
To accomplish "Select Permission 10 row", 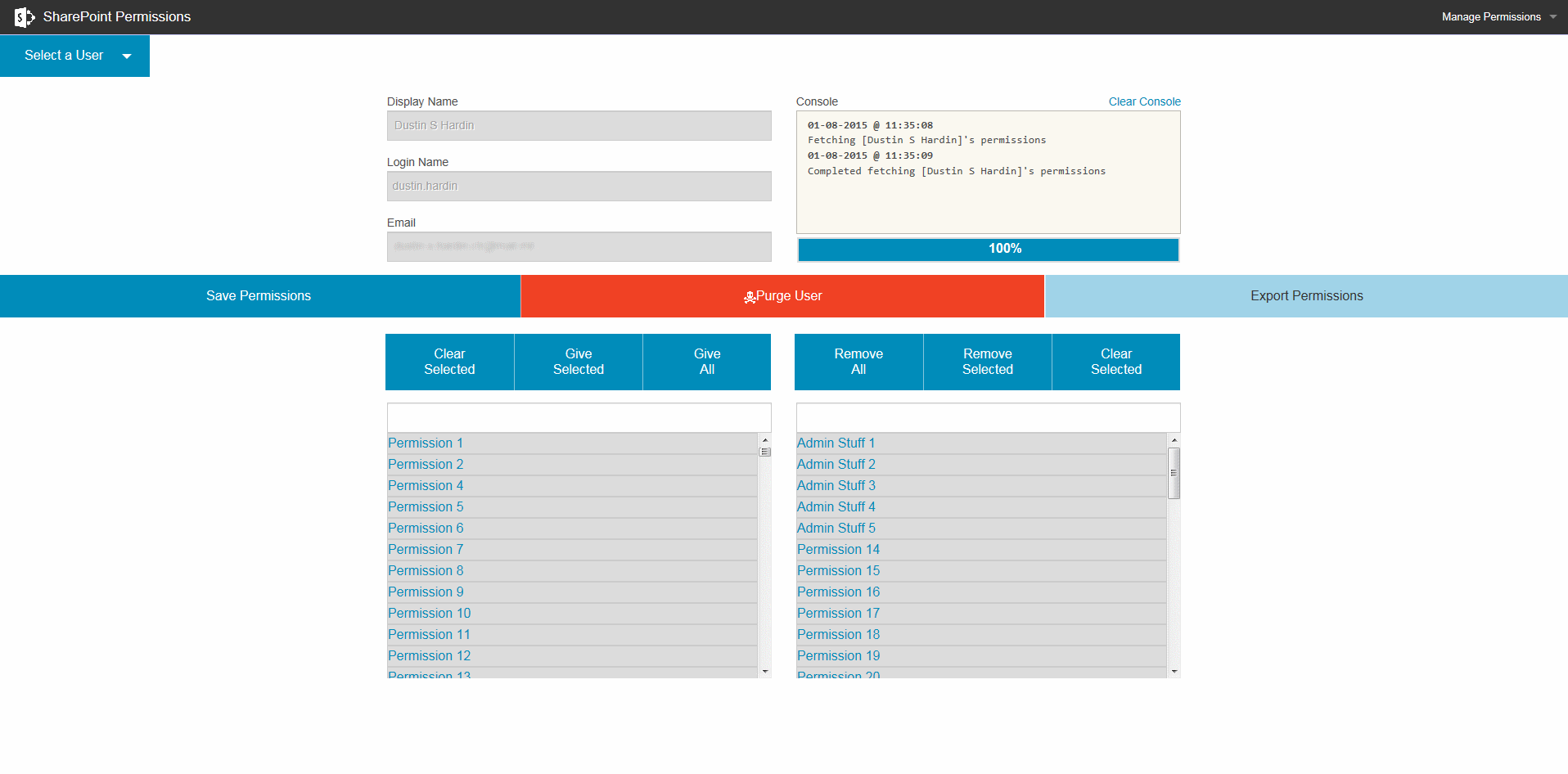I will click(x=572, y=614).
